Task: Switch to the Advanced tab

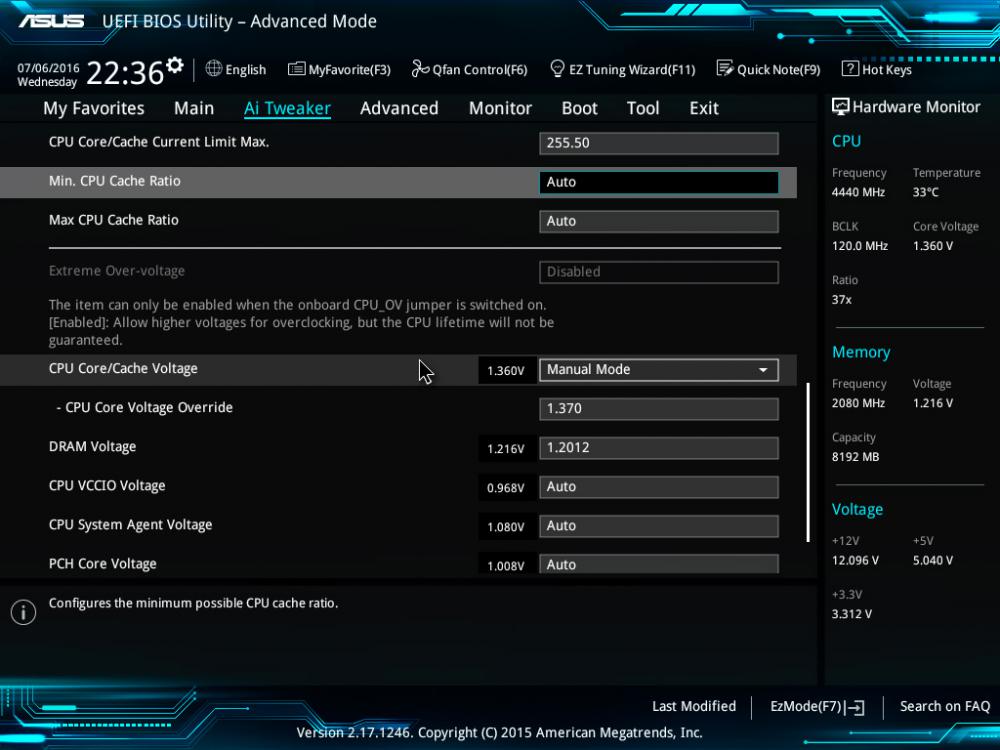Action: 399,108
